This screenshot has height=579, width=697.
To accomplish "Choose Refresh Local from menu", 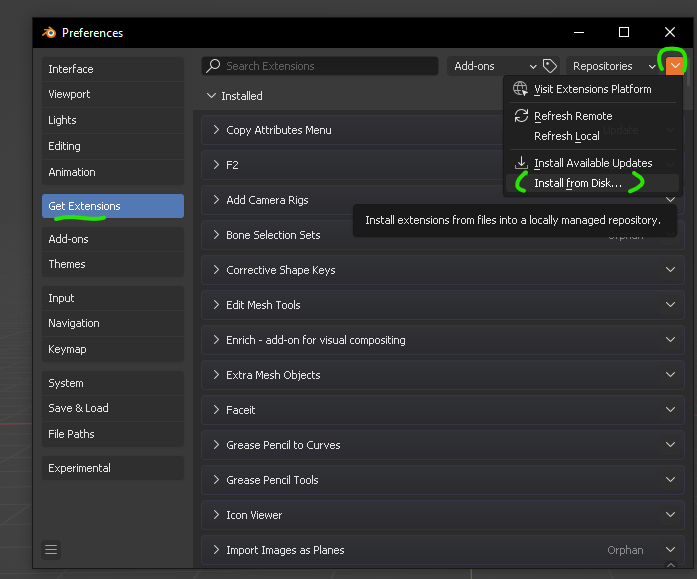I will (566, 136).
